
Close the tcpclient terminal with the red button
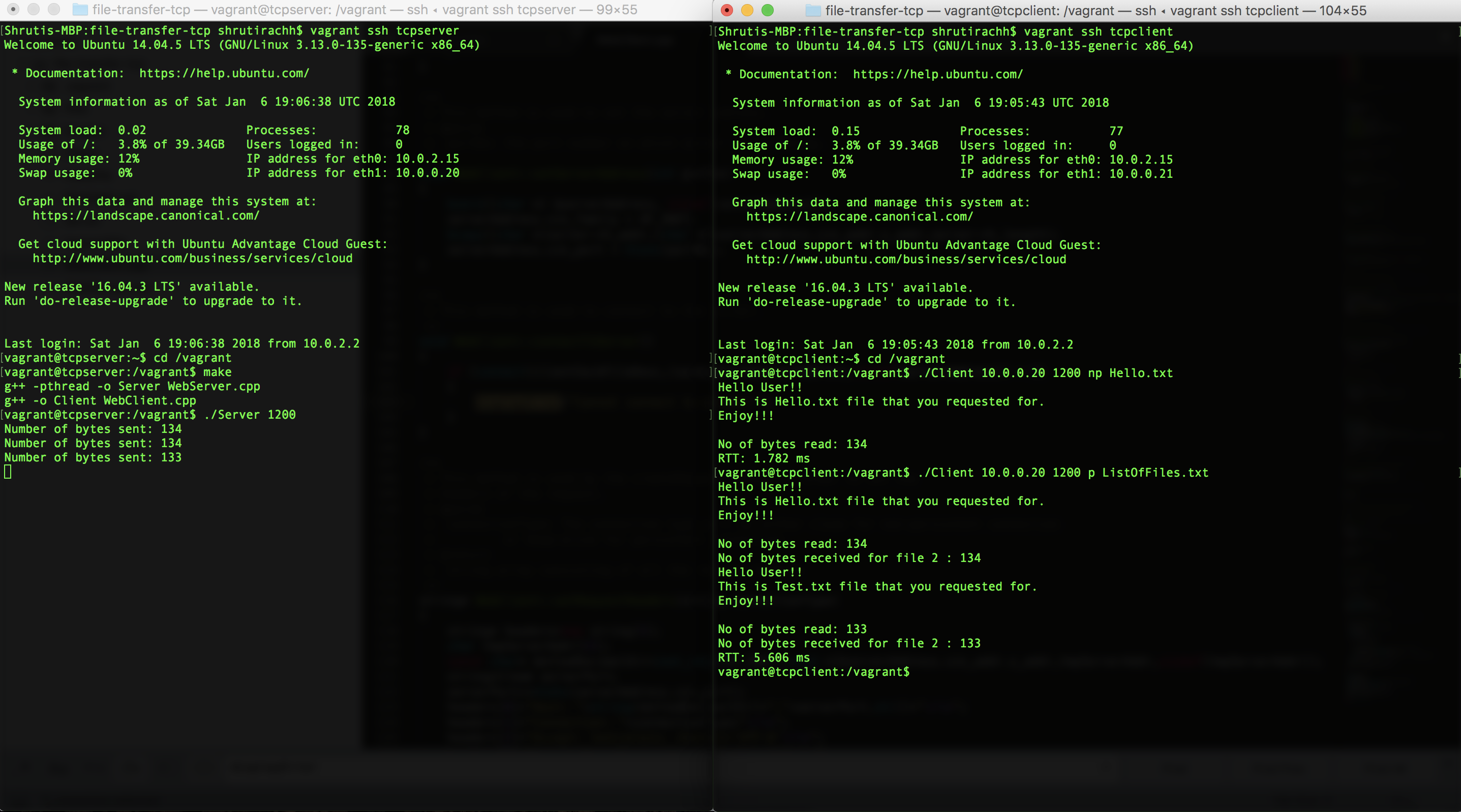tap(726, 10)
